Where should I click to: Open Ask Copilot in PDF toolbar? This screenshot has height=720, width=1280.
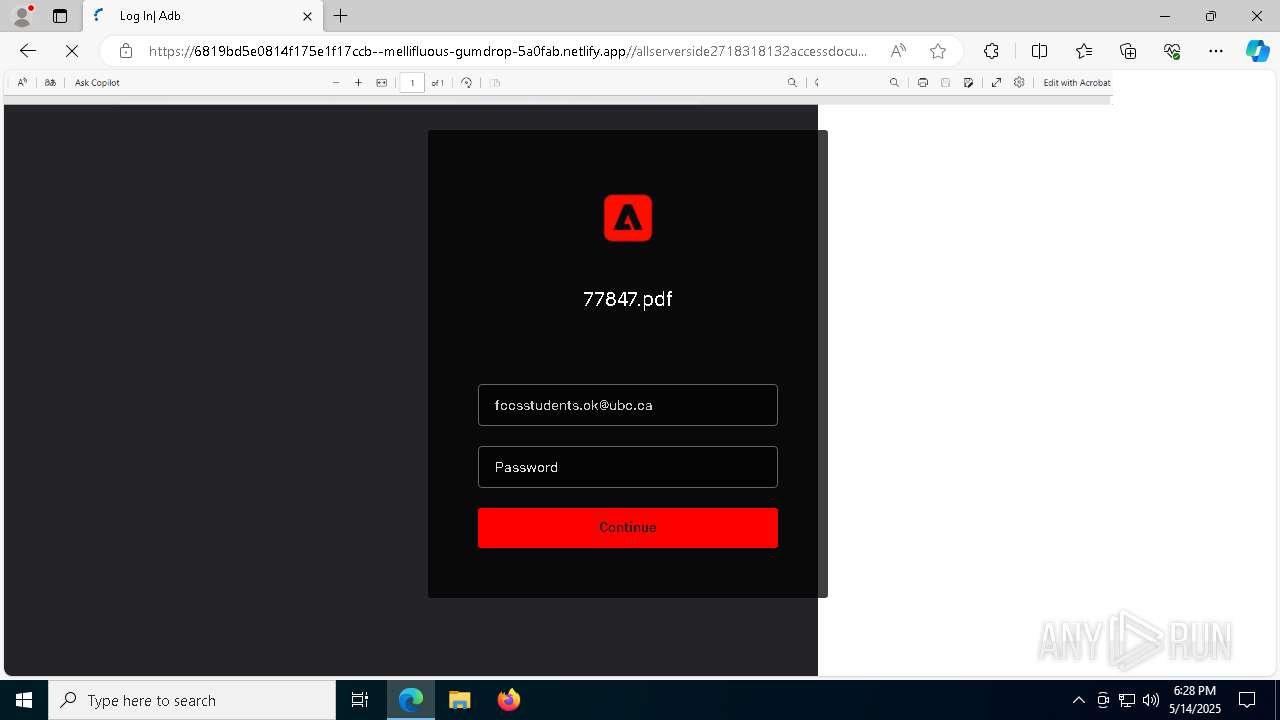tap(97, 83)
